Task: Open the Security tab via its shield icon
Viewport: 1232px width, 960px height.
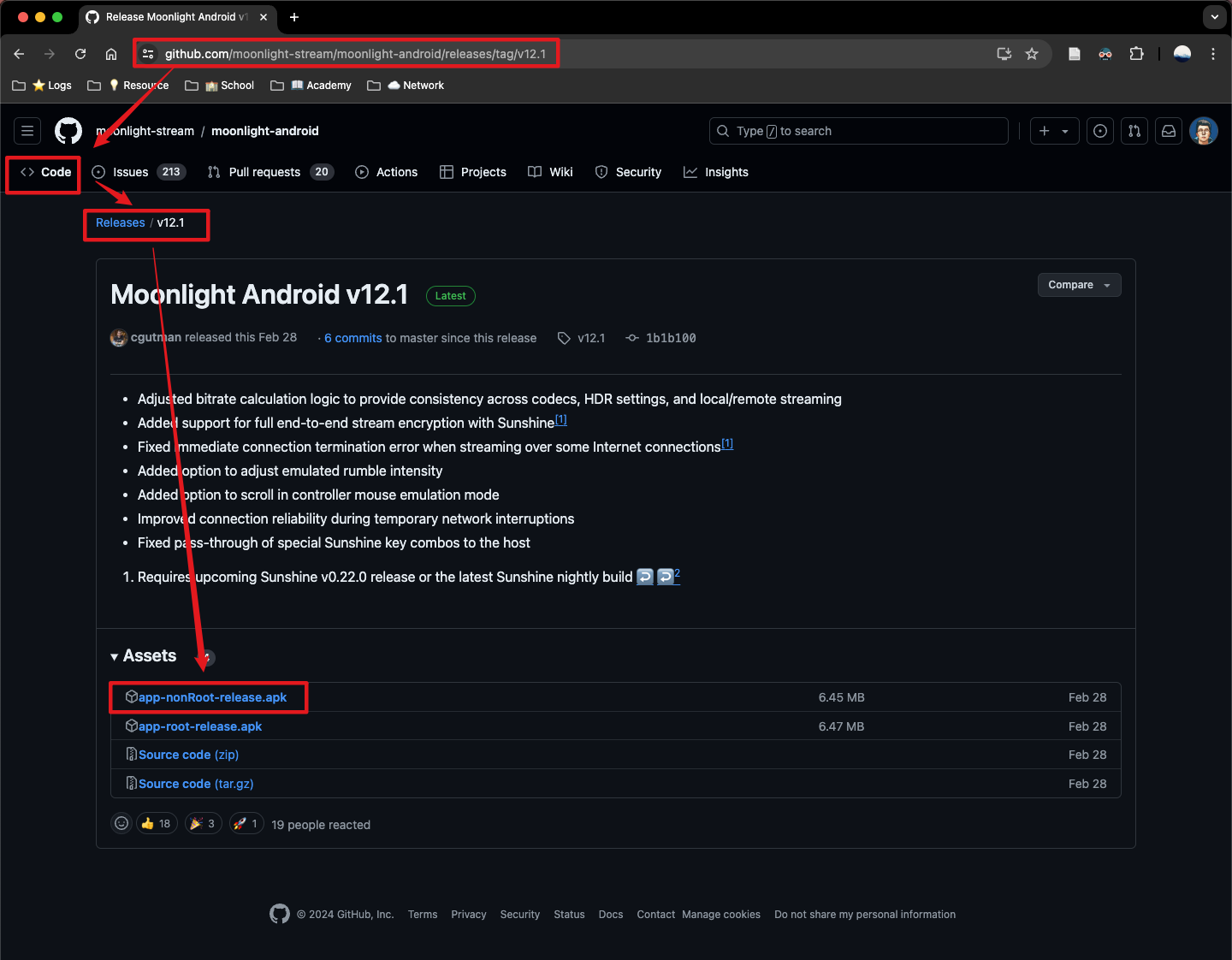Action: [601, 172]
